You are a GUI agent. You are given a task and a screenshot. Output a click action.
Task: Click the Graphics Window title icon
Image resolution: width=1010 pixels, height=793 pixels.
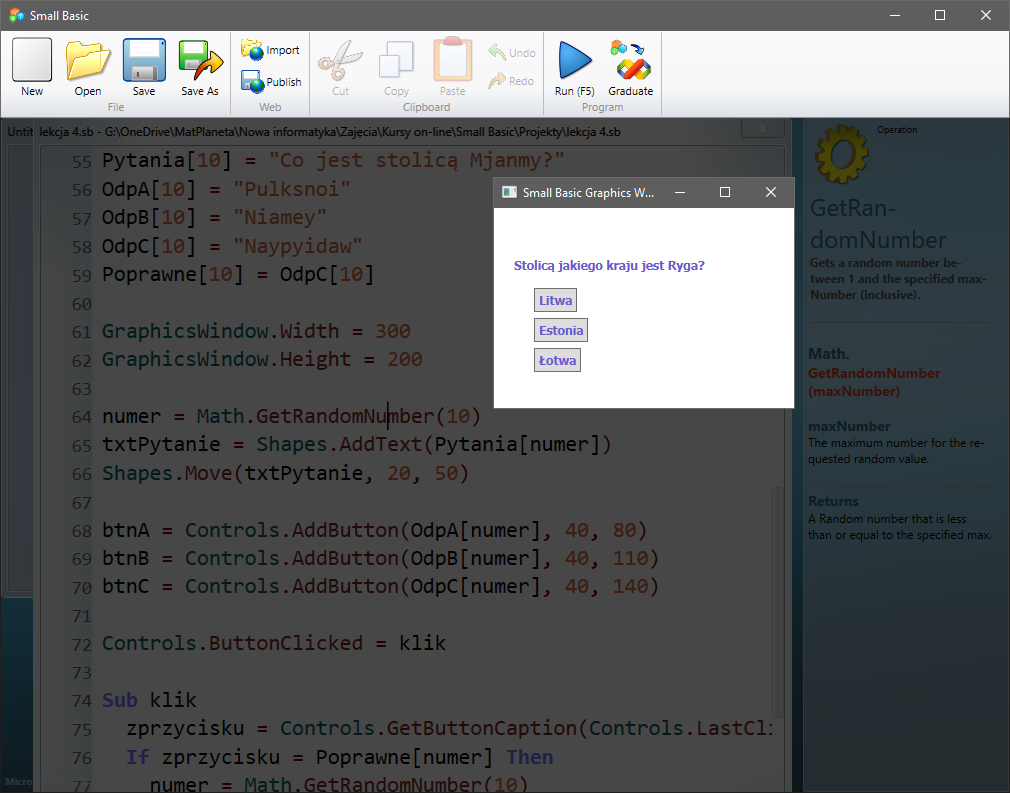(510, 192)
